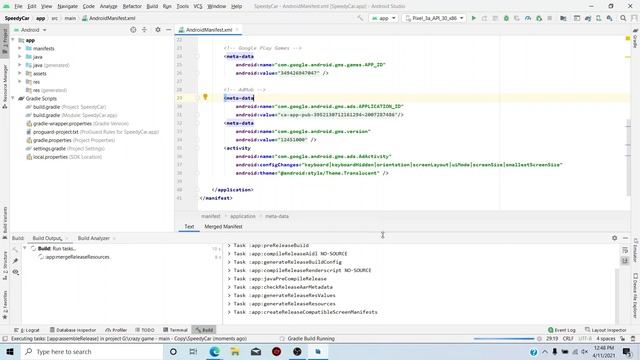The width and height of the screenshot is (640, 360).
Task: Open the notifications action center icon
Action: [627, 351]
